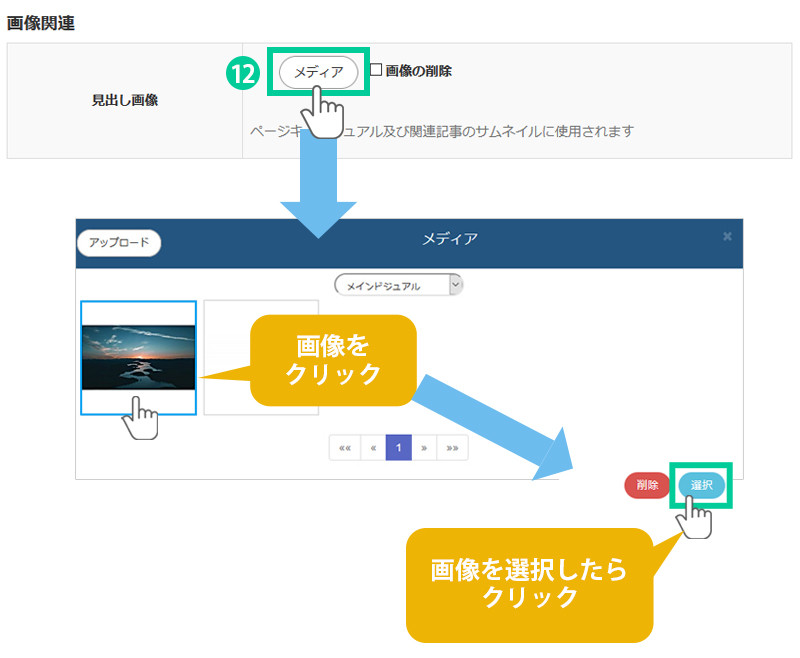Click the large blue downward arrow
Image resolution: width=800 pixels, height=658 pixels.
click(318, 195)
